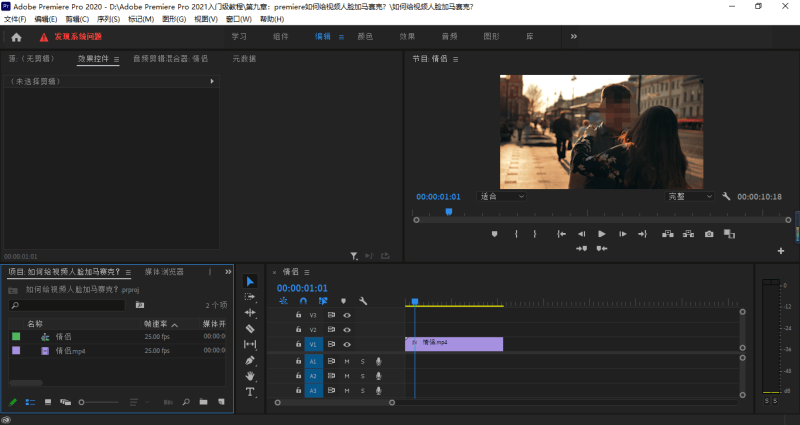Toggle V2 track output eye

point(347,330)
